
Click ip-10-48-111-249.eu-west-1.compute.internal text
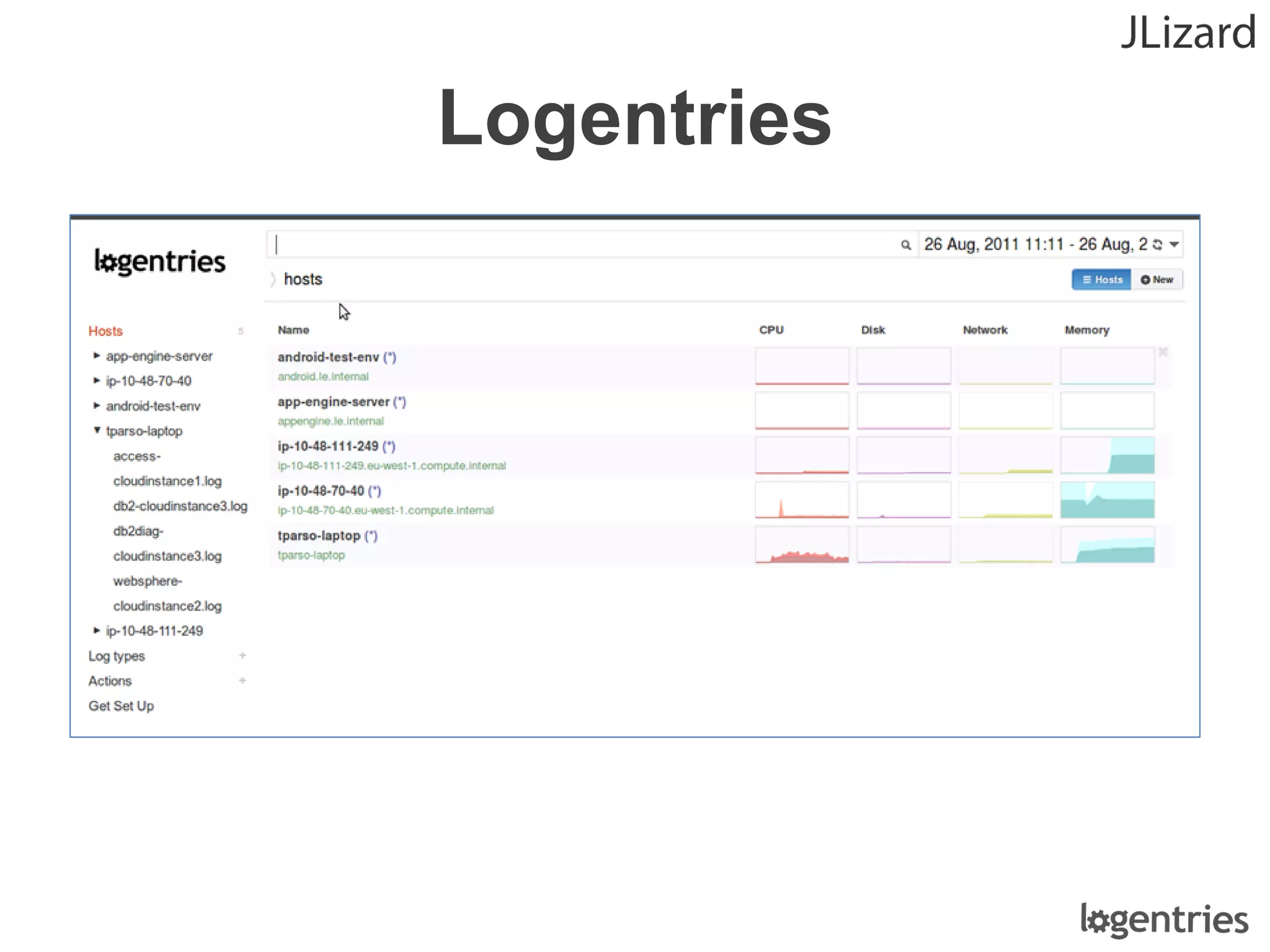392,466
